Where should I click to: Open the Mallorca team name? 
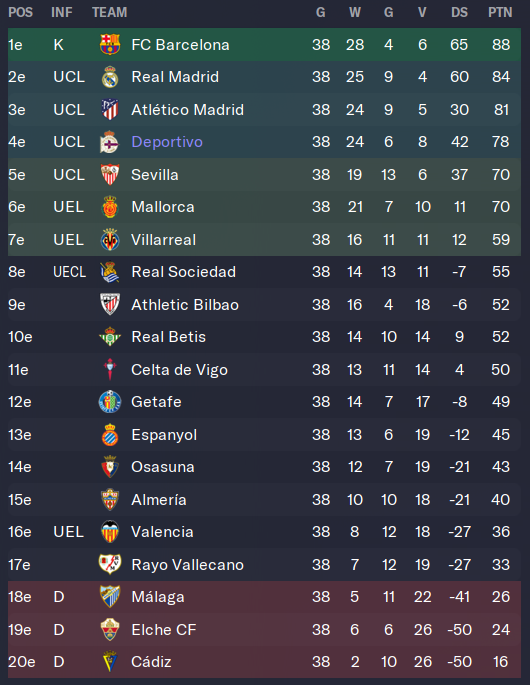(163, 207)
